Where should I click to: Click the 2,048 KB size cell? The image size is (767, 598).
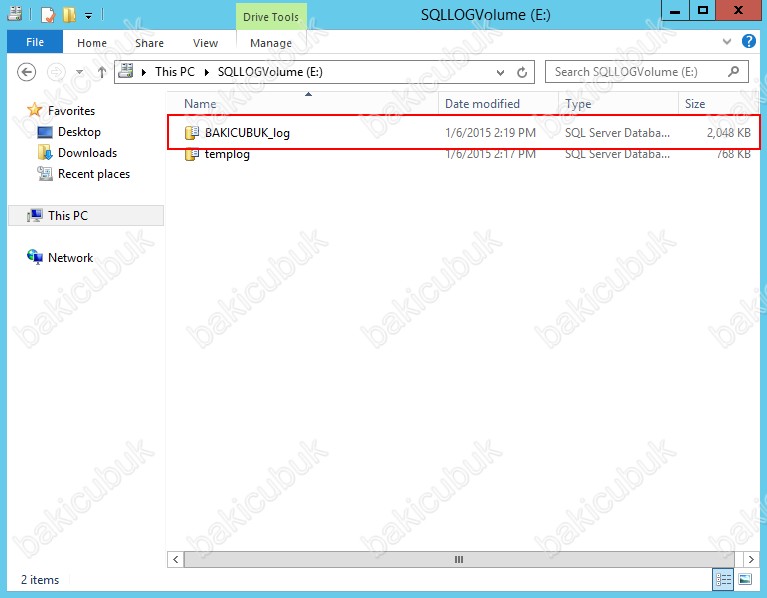coord(728,133)
